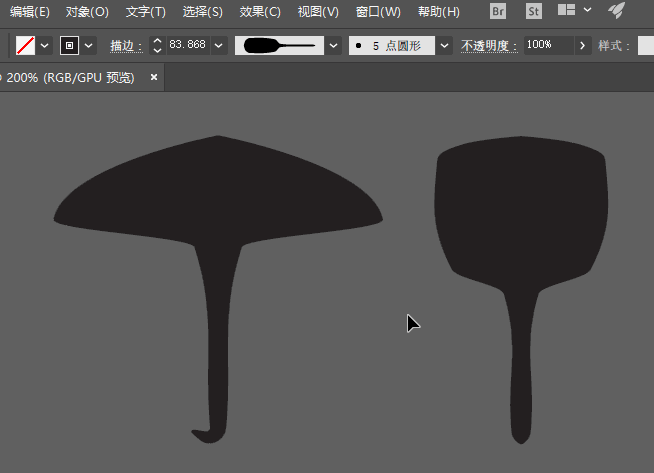
Task: Click the rocket GPU performance icon
Action: coord(616,10)
